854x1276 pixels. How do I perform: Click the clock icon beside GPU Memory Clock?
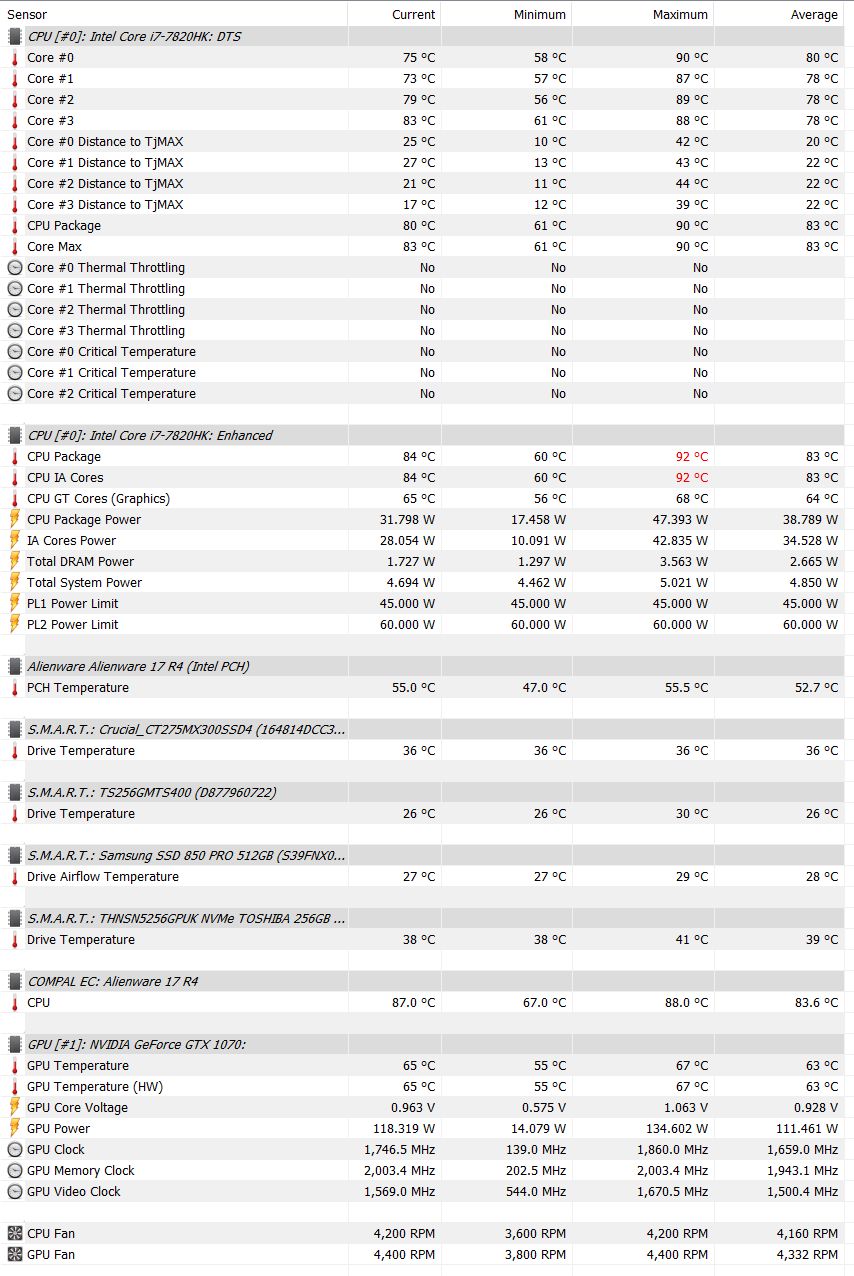(15, 1171)
